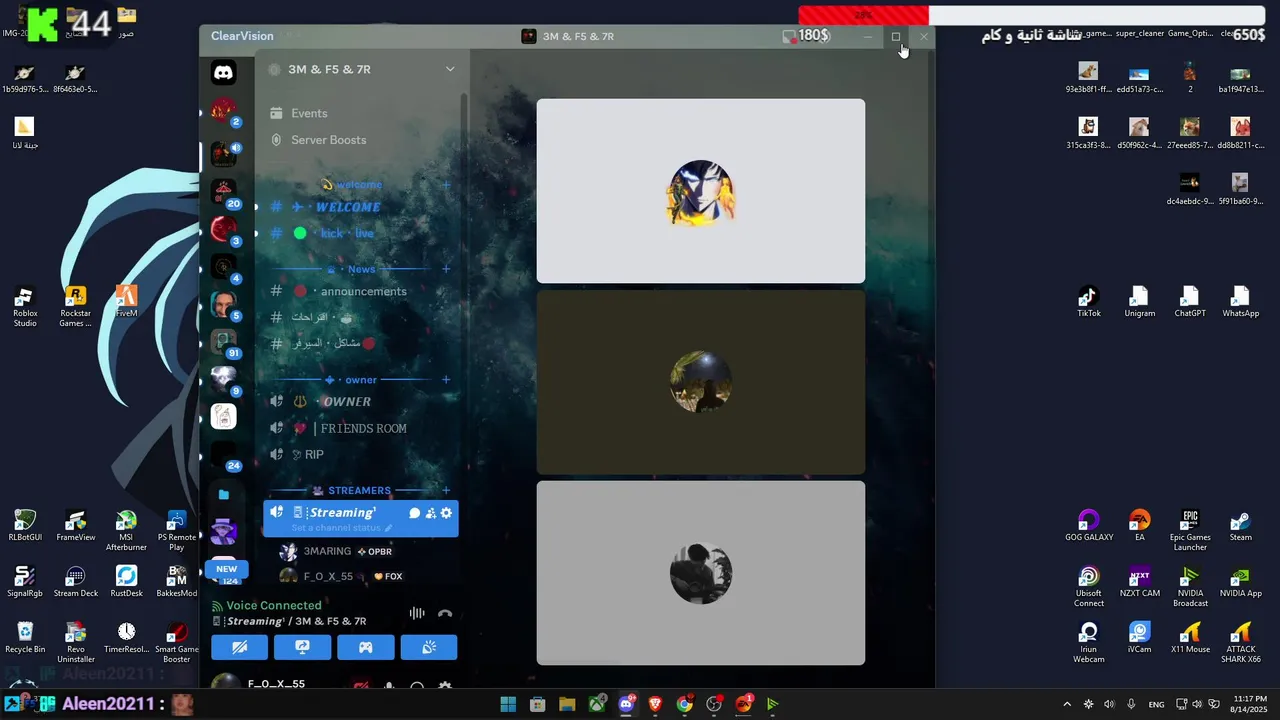Open NVIDIA Broadcast desktop shortcut
Screen dimensions: 1280x720
coord(1190,586)
